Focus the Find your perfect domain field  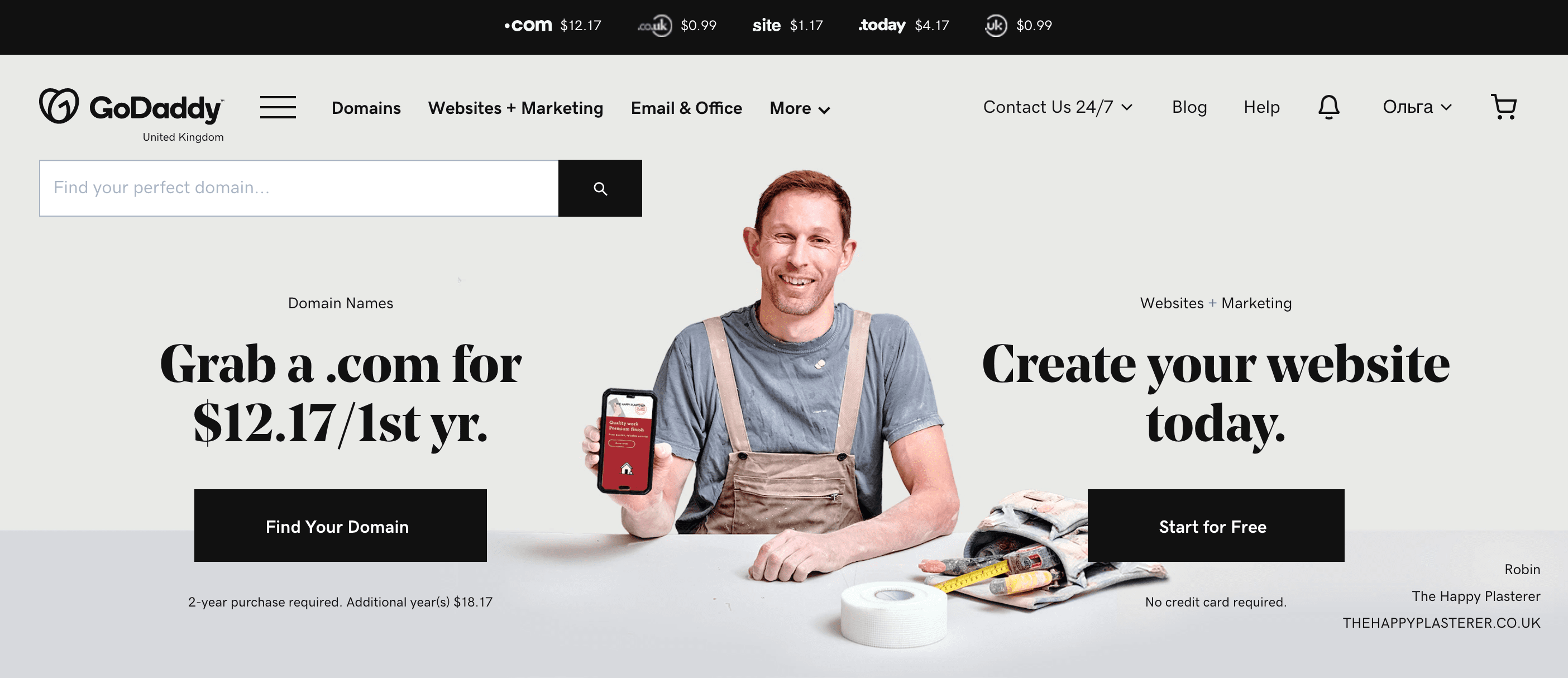[299, 188]
